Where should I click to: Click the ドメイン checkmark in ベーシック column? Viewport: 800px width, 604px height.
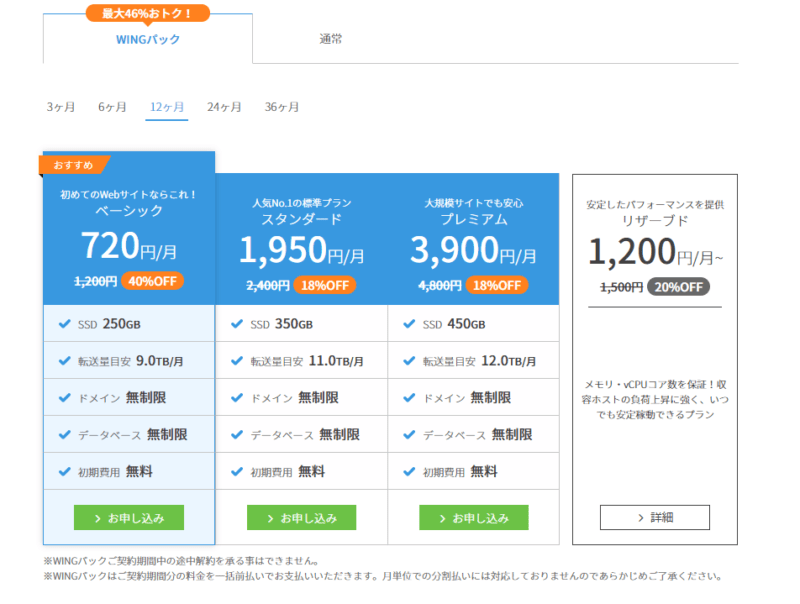(64, 397)
